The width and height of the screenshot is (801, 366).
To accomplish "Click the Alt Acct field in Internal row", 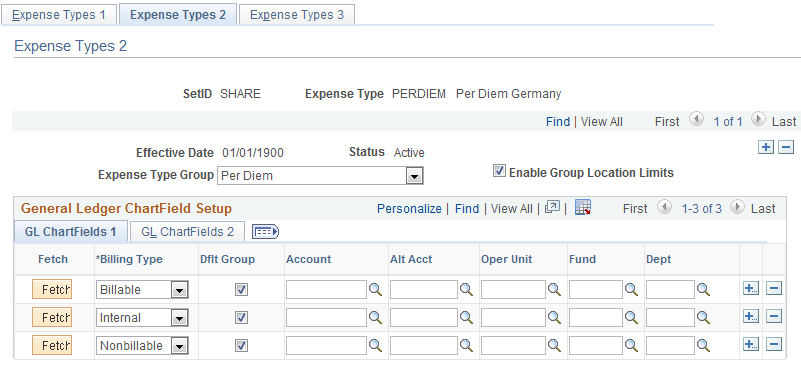I will click(423, 318).
